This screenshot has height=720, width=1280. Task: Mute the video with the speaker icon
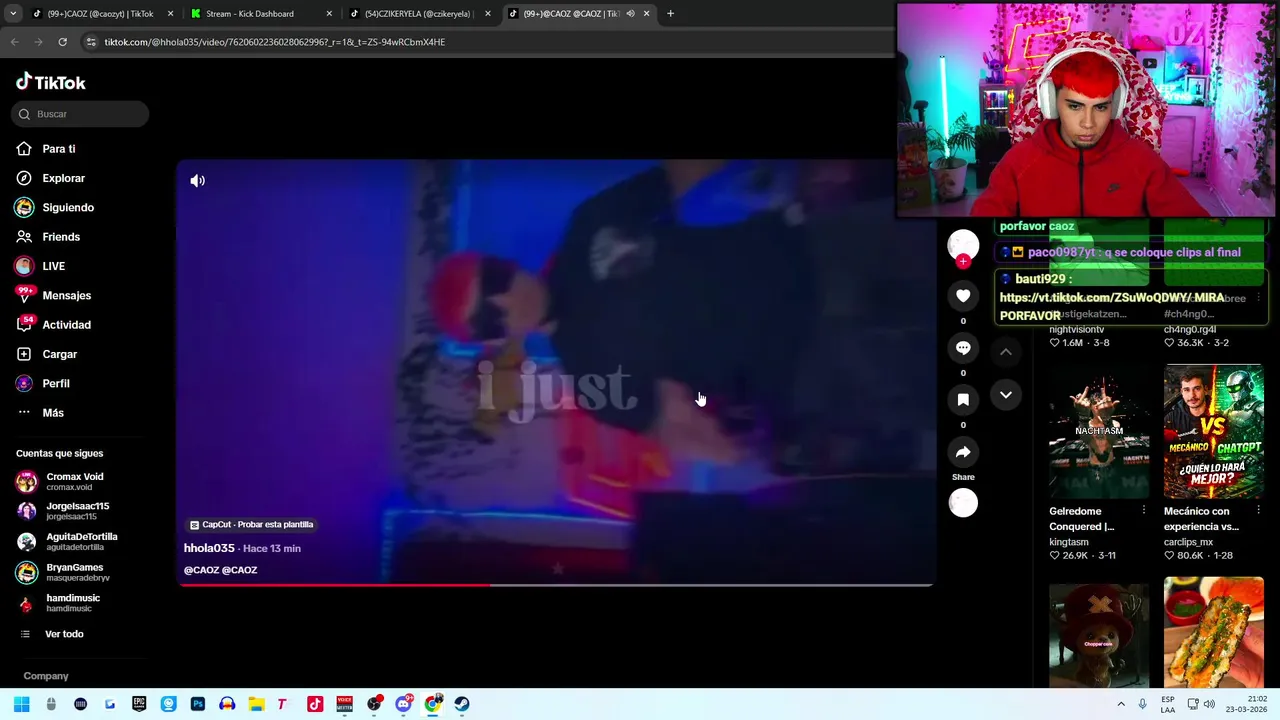pyautogui.click(x=198, y=181)
